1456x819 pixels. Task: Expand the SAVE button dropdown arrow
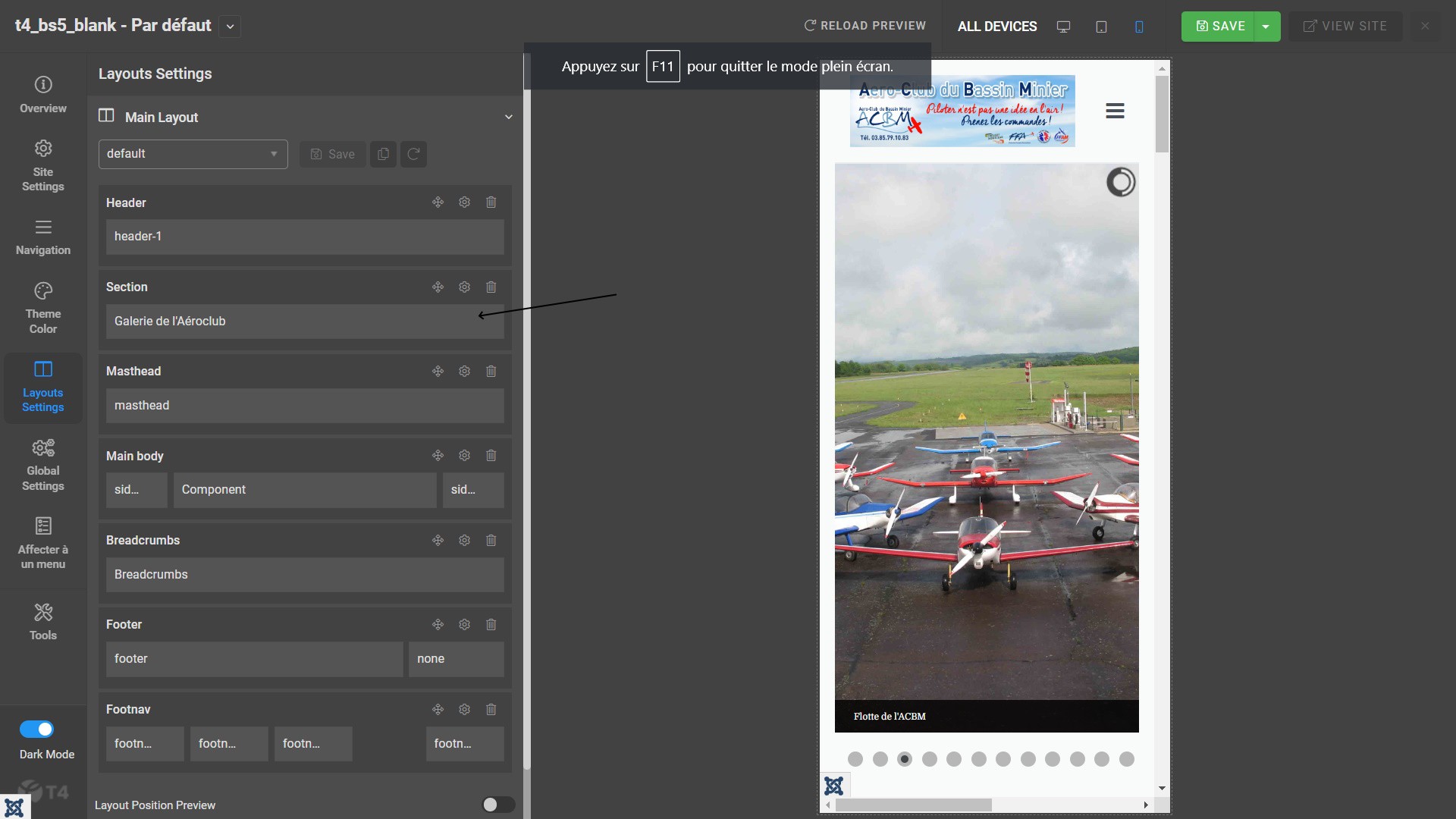pos(1266,27)
